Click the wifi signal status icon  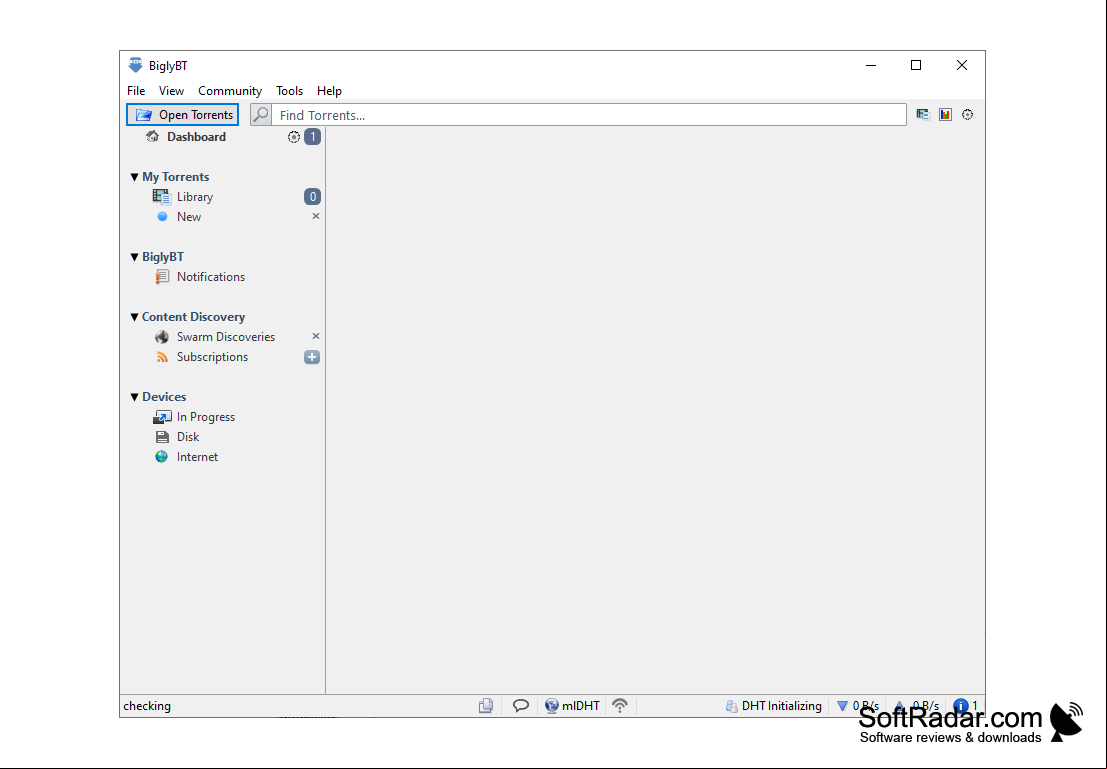620,705
